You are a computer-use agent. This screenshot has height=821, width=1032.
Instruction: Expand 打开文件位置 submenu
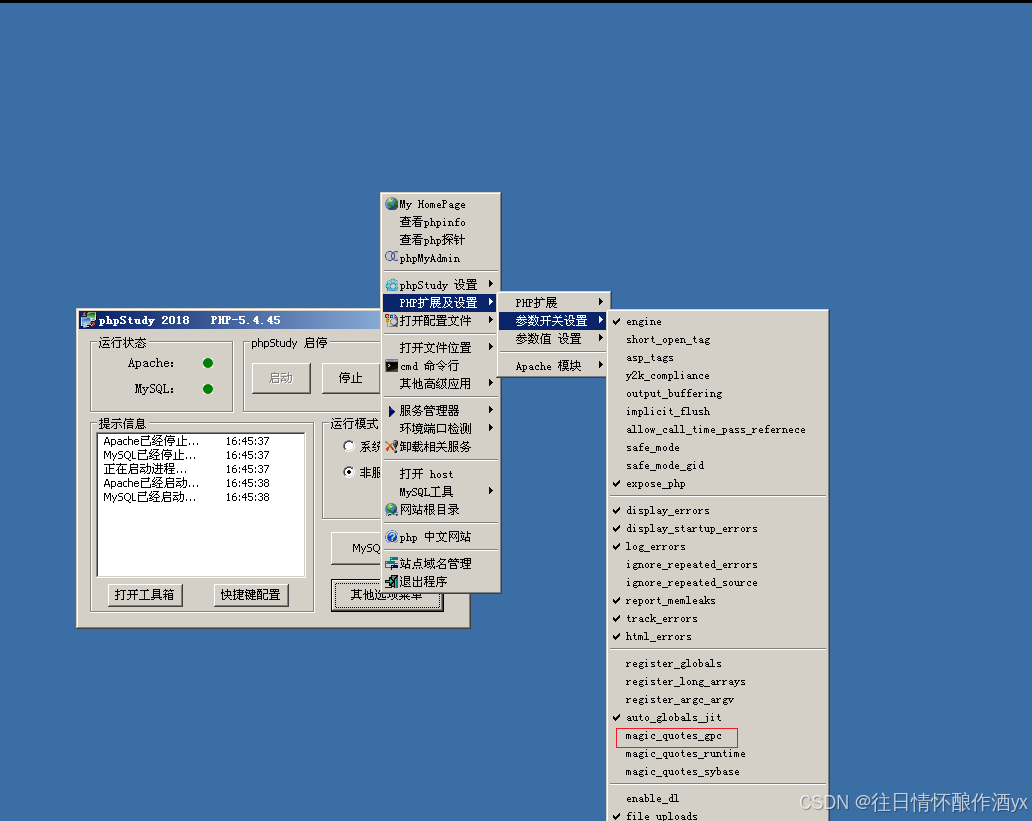point(441,347)
